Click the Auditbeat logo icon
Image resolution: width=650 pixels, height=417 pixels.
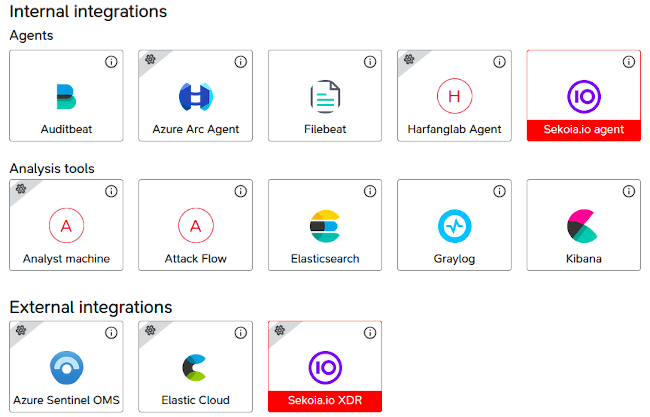[x=66, y=96]
